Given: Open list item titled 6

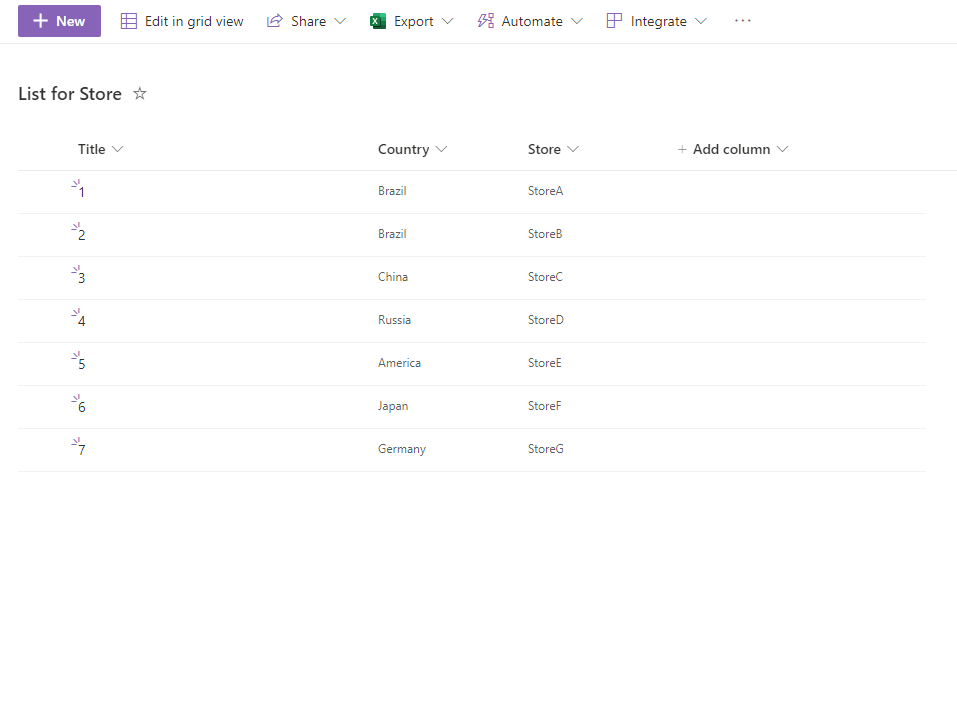Looking at the screenshot, I should point(82,407).
